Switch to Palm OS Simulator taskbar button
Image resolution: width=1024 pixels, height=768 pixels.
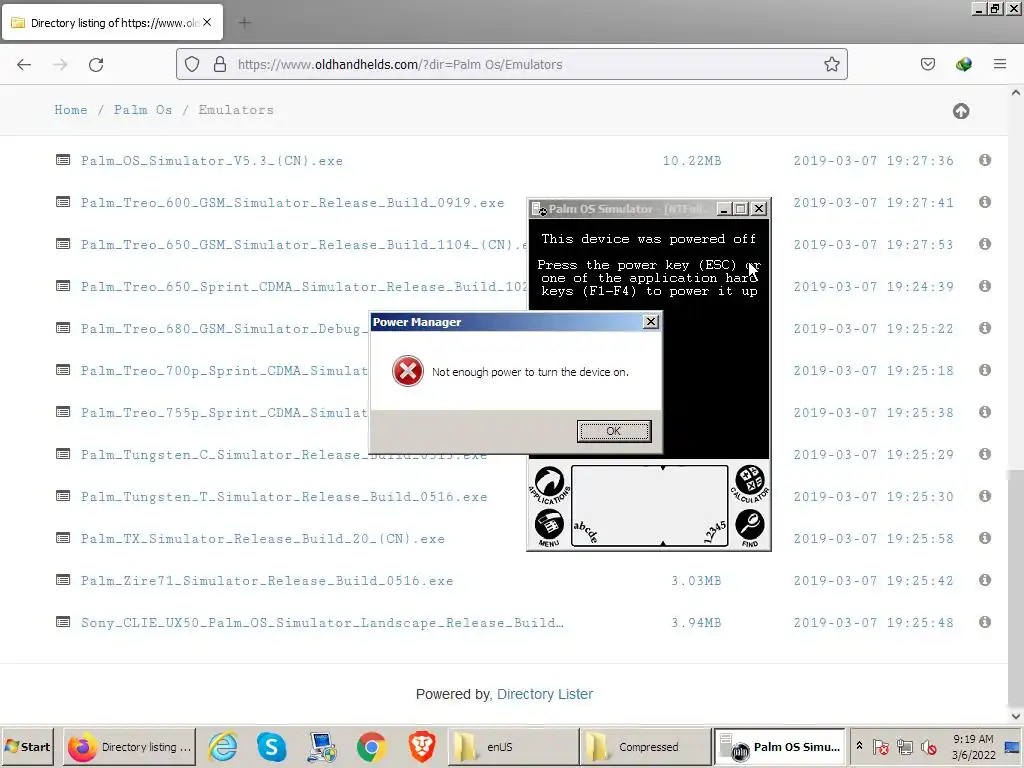(780, 746)
